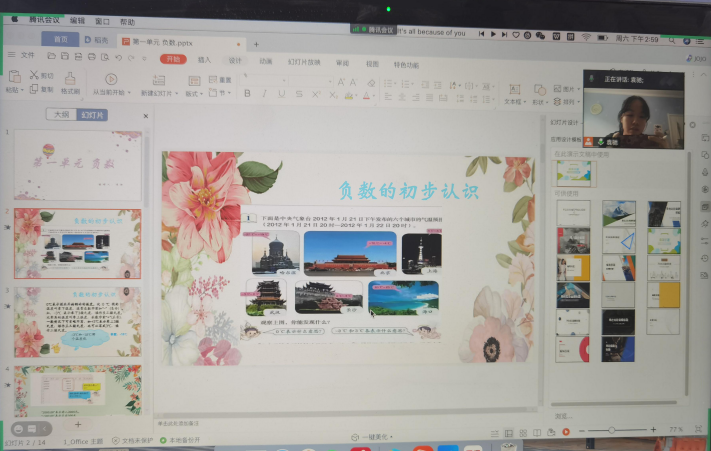The image size is (711, 451).
Task: Open the Layout (版式) dropdown
Action: (194, 94)
